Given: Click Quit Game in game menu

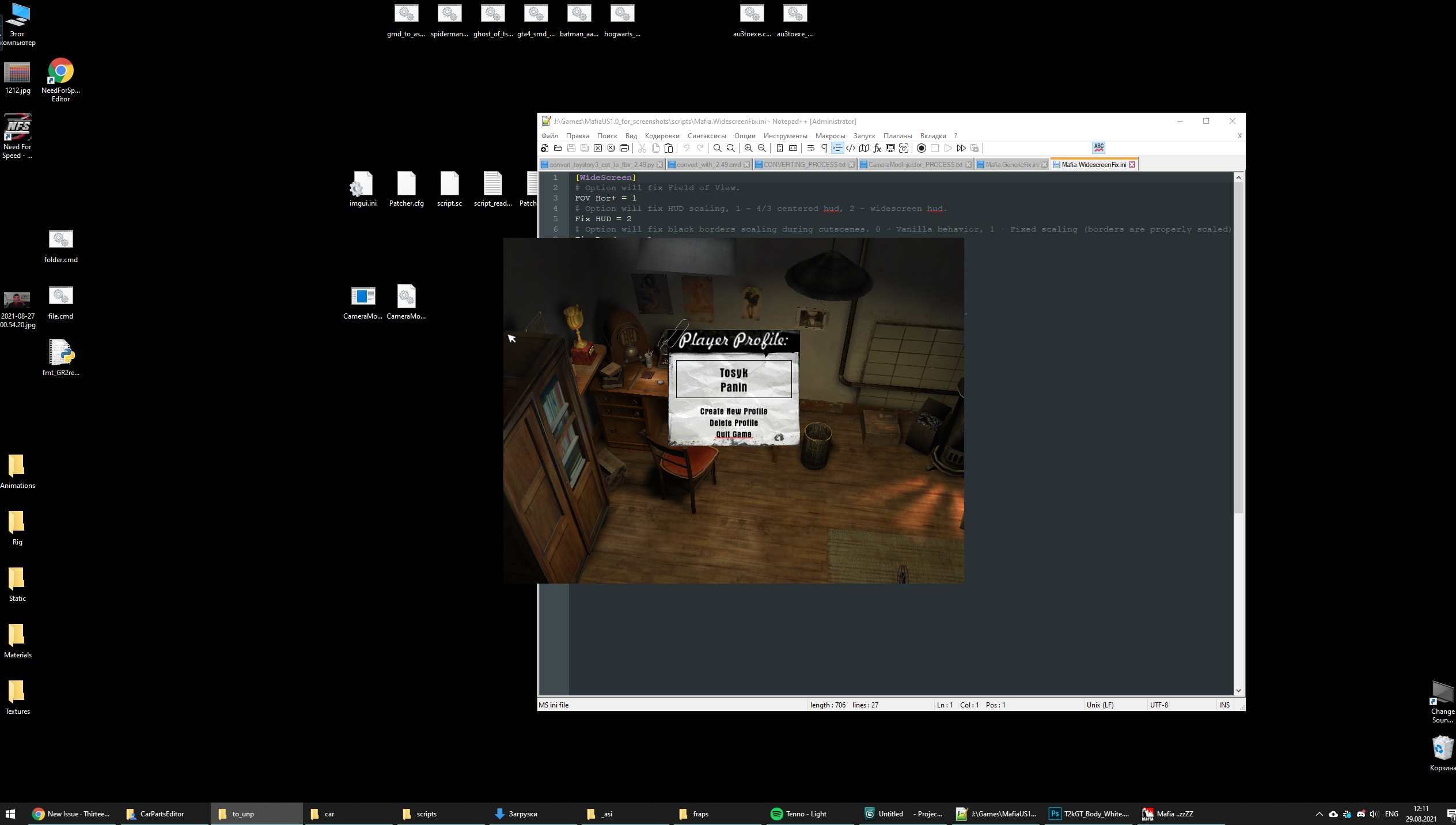Looking at the screenshot, I should pos(733,434).
